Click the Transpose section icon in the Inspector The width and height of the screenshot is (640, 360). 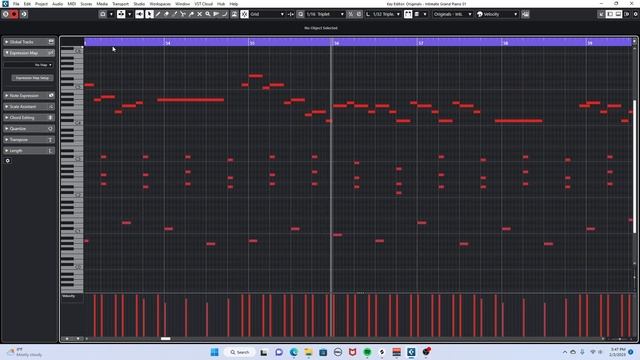51,140
